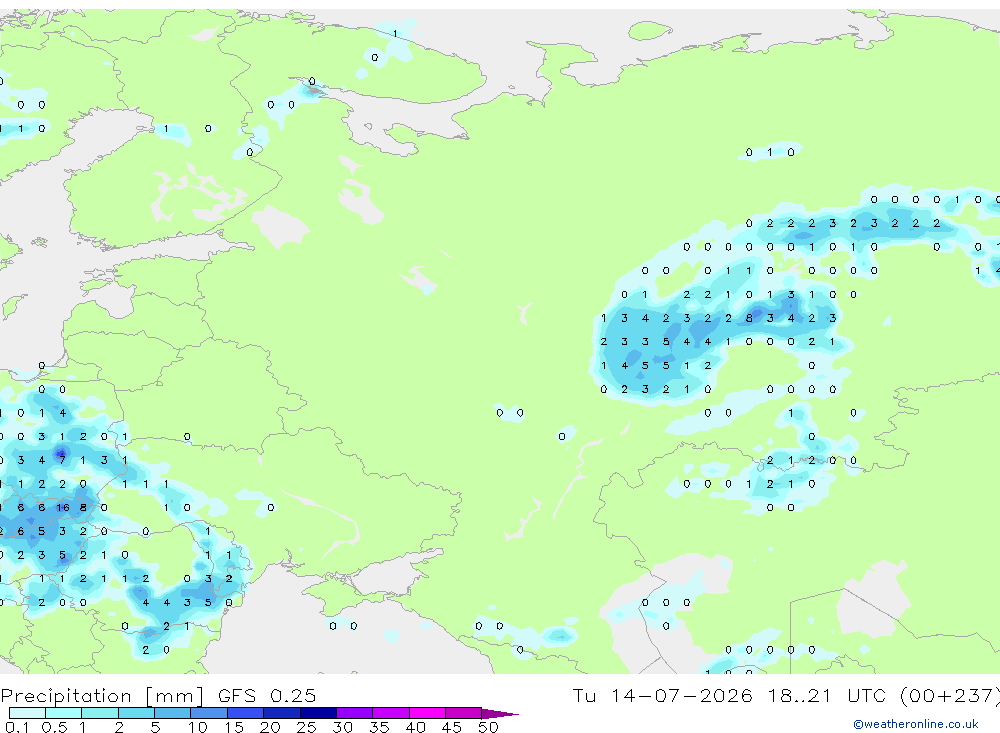Click legend label '0.5'
Image resolution: width=1000 pixels, height=733 pixels.
pos(54,727)
